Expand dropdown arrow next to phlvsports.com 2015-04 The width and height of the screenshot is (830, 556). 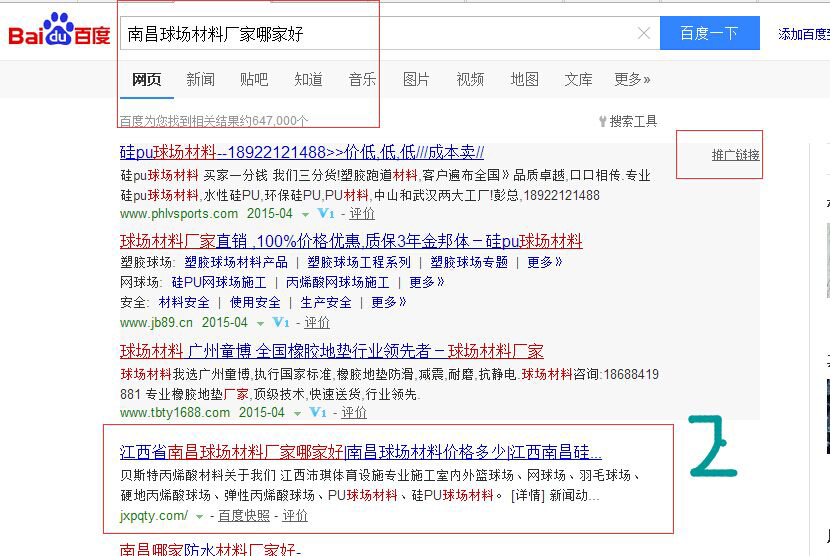[305, 214]
